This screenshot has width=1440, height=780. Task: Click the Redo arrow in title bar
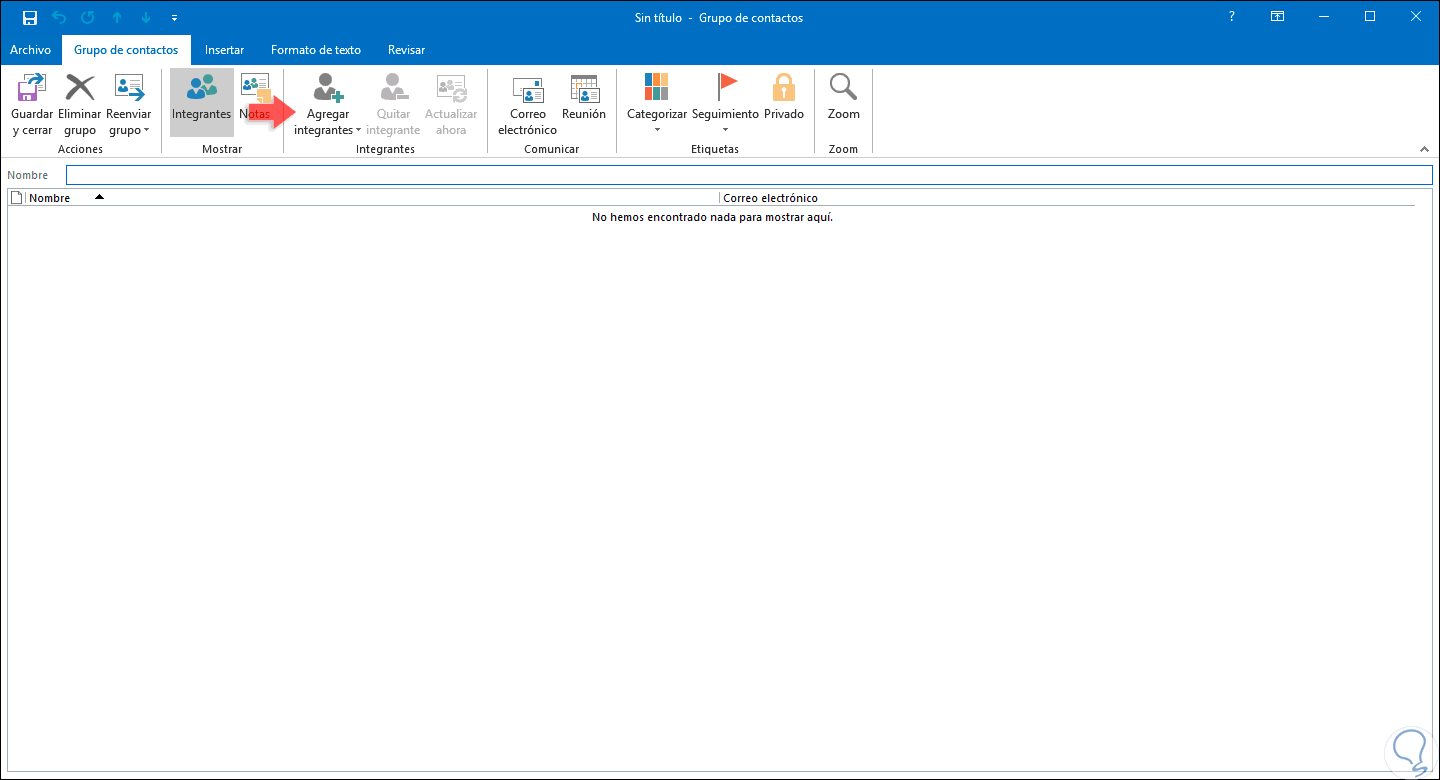click(x=88, y=18)
